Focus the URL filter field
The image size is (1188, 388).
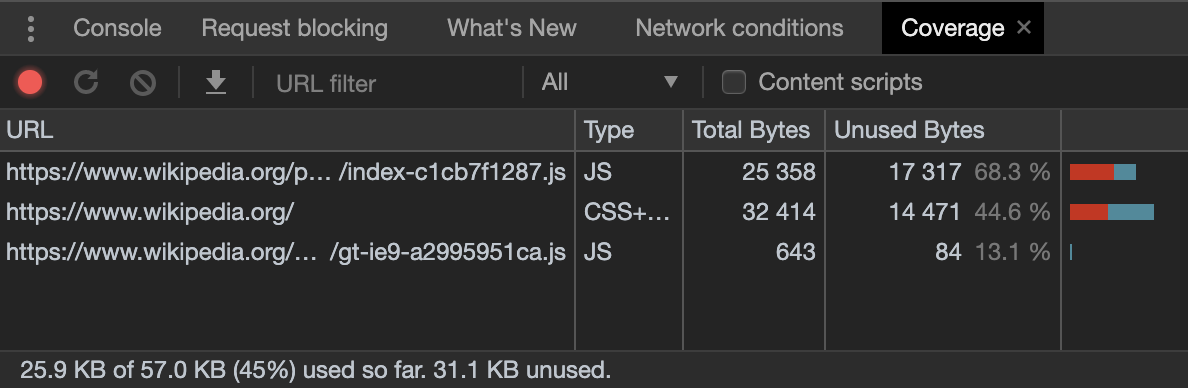[x=392, y=83]
